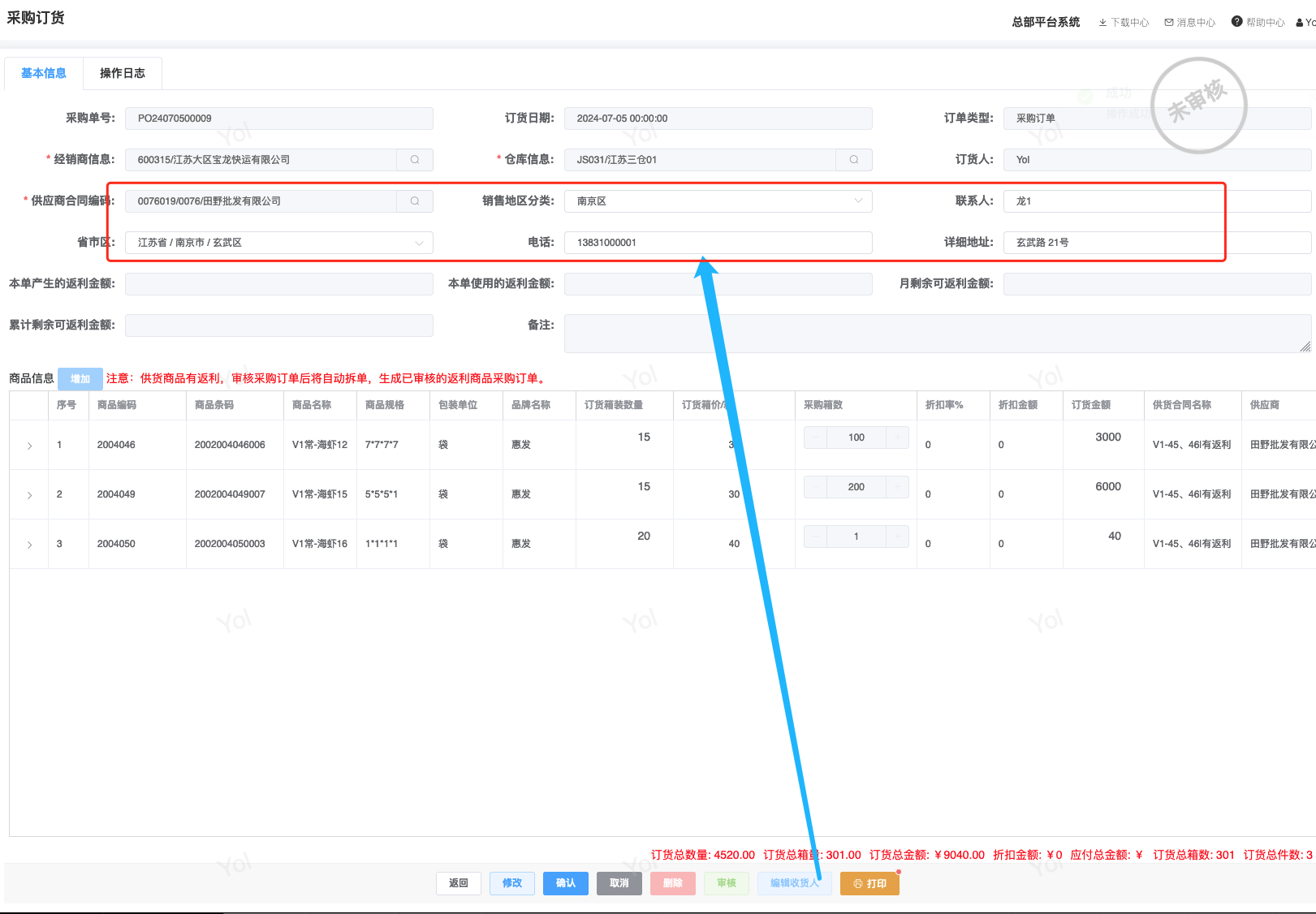Click the 订货日期 field

(718, 119)
